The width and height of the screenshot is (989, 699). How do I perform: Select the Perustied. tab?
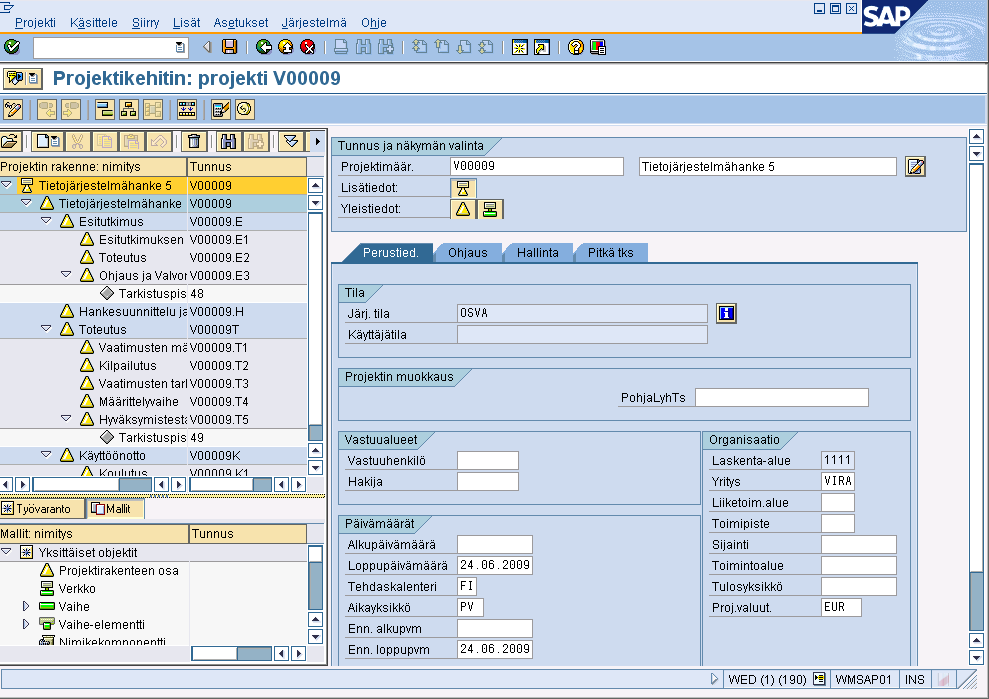(x=390, y=252)
